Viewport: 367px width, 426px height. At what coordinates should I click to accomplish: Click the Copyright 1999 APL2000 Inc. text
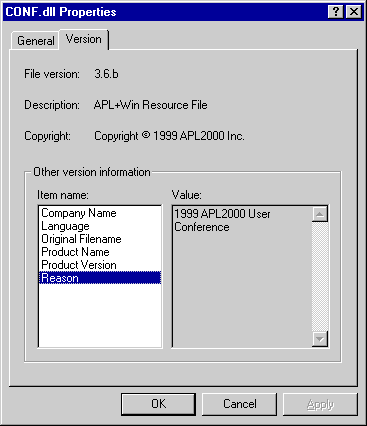[x=169, y=136]
